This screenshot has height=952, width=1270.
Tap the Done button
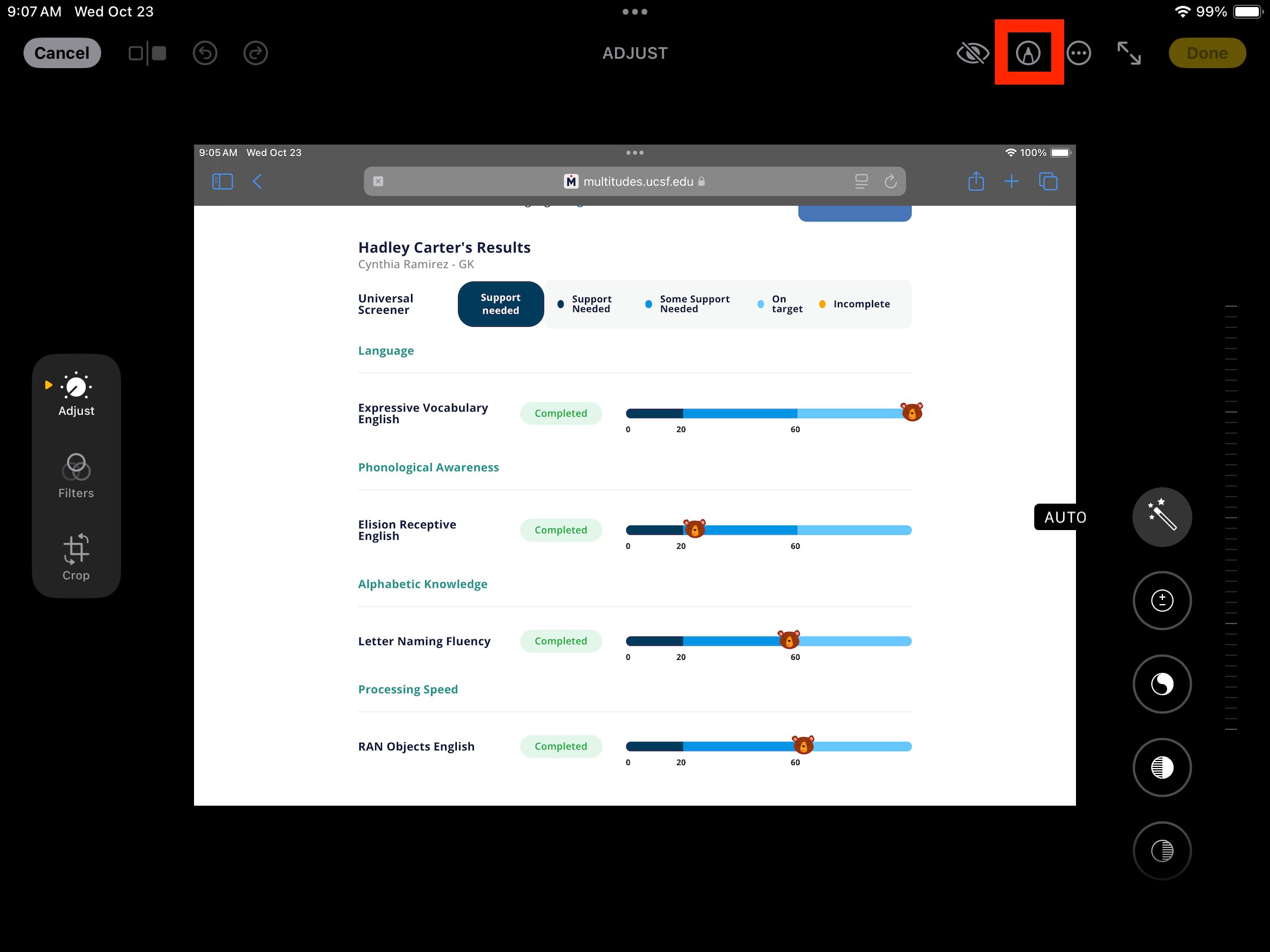click(1207, 53)
